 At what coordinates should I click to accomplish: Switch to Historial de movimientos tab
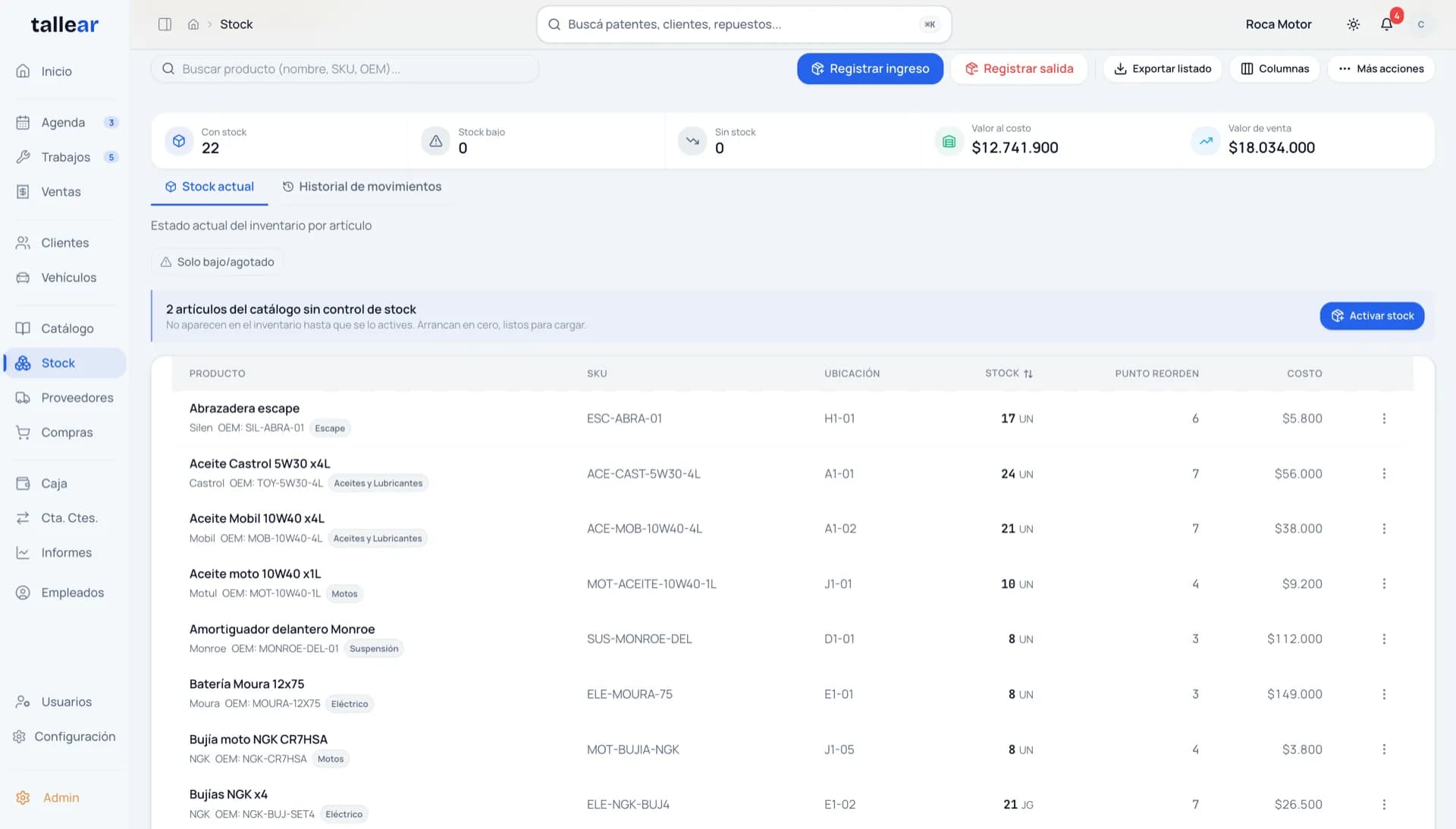(x=362, y=187)
